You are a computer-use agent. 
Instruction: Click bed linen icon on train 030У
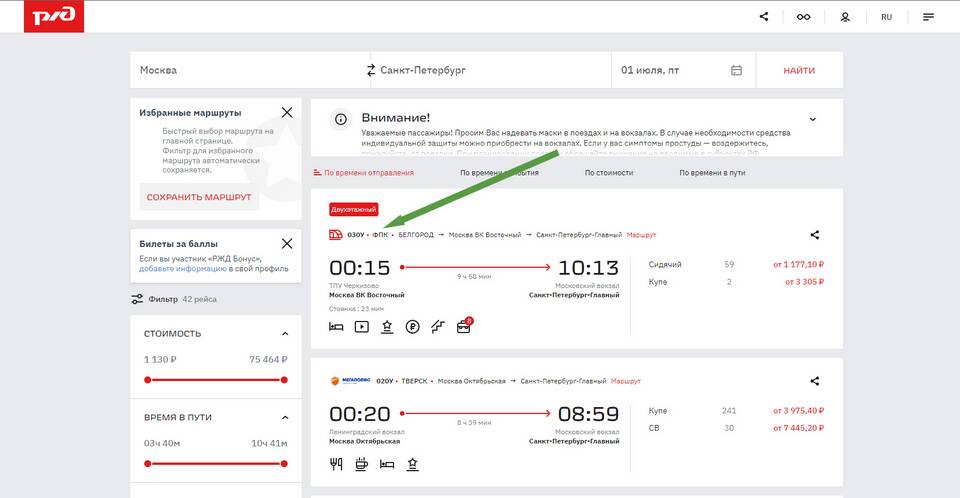click(x=336, y=327)
